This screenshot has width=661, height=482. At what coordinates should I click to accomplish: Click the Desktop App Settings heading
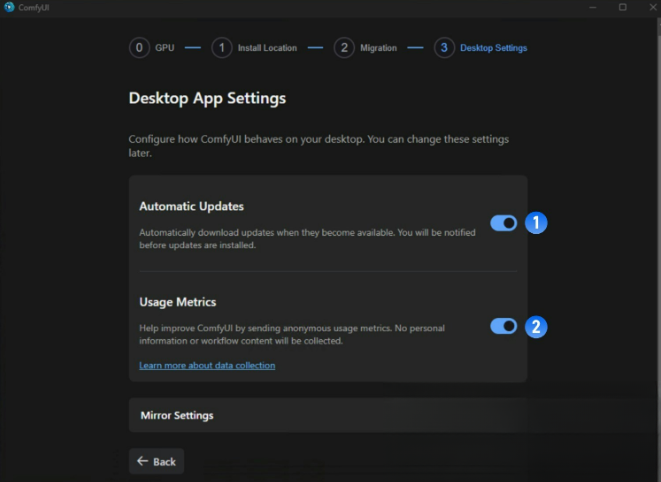click(x=207, y=98)
